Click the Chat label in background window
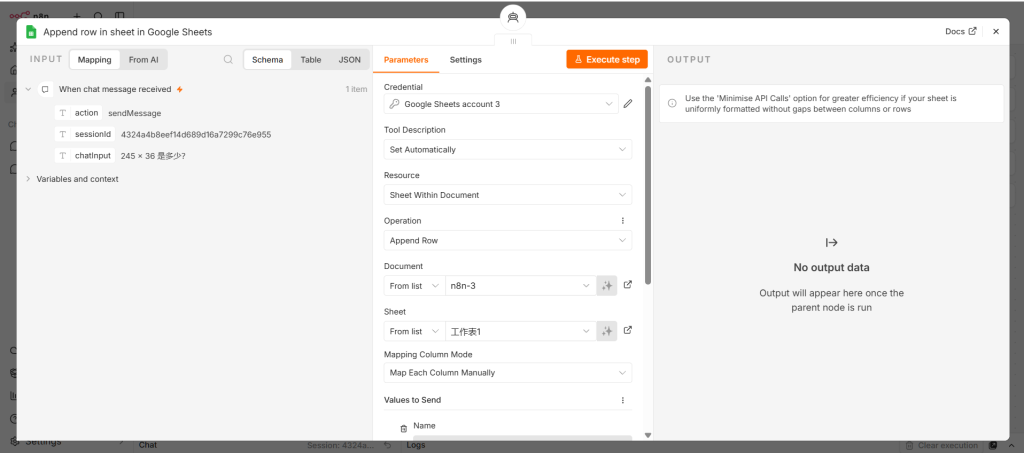Screen dimensions: 1024x453 coord(148,445)
